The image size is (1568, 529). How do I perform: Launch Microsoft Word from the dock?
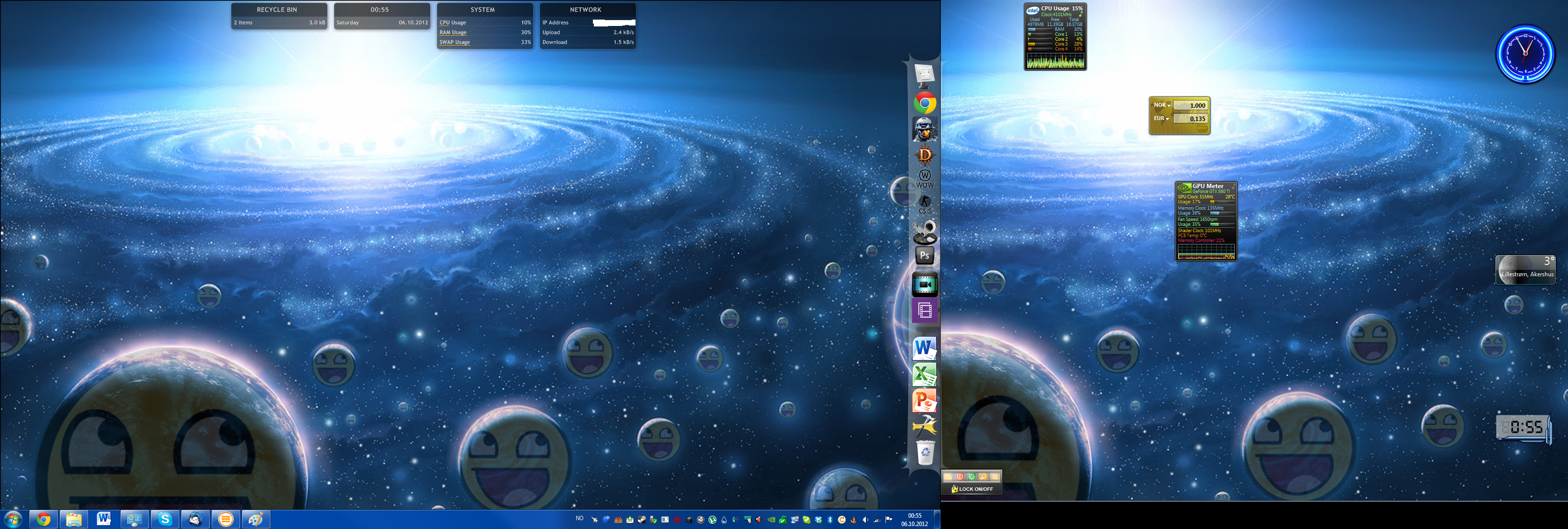pyautogui.click(x=925, y=349)
